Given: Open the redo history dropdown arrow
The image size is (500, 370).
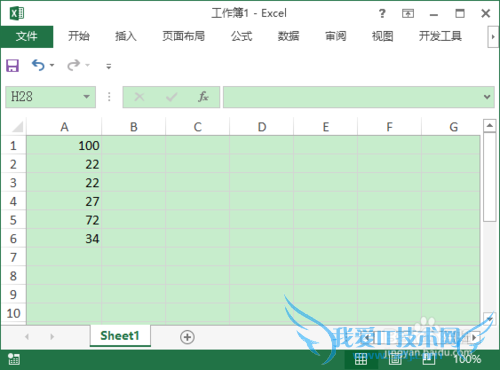Looking at the screenshot, I should click(87, 65).
